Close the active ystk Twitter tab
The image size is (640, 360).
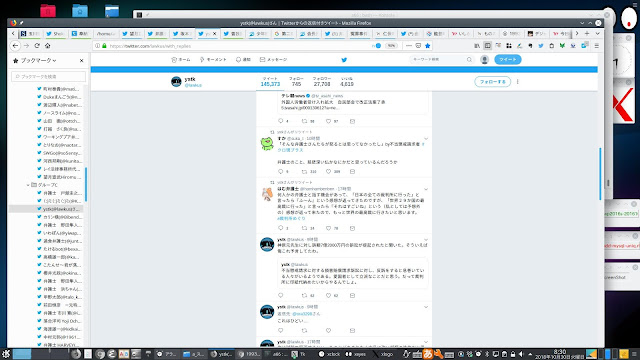click(x=215, y=33)
